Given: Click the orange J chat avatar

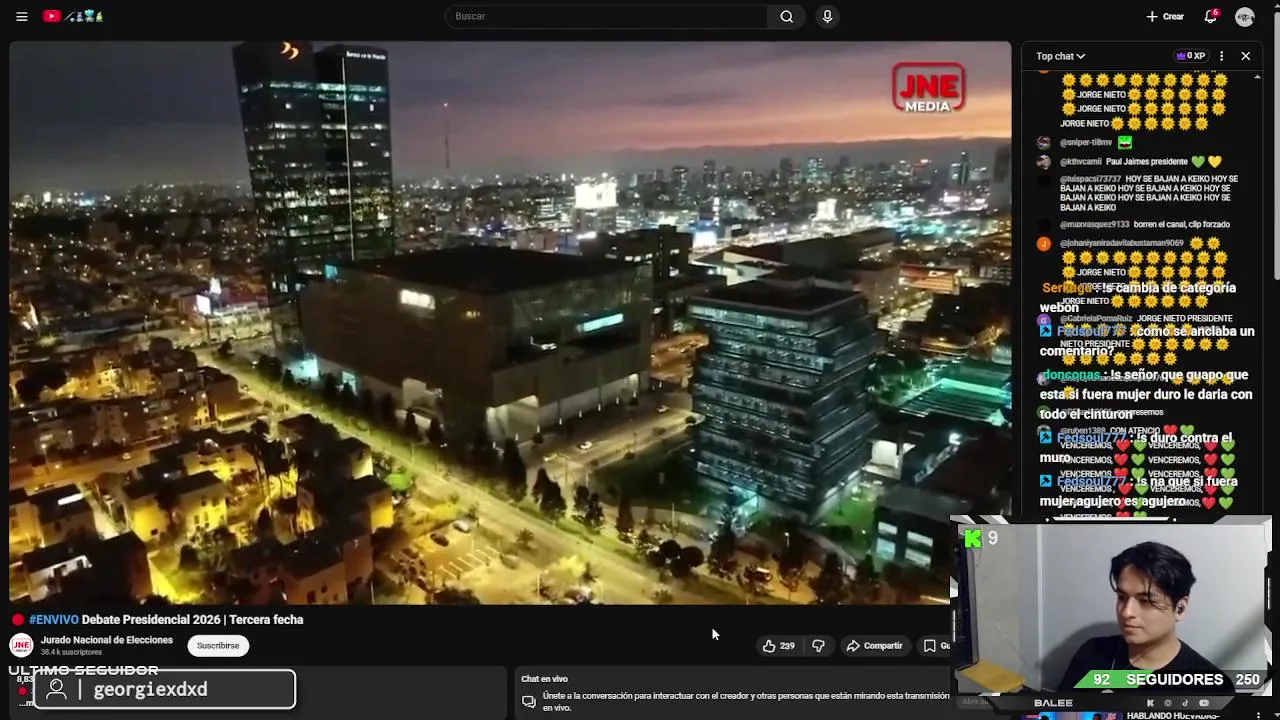Looking at the screenshot, I should point(1044,244).
